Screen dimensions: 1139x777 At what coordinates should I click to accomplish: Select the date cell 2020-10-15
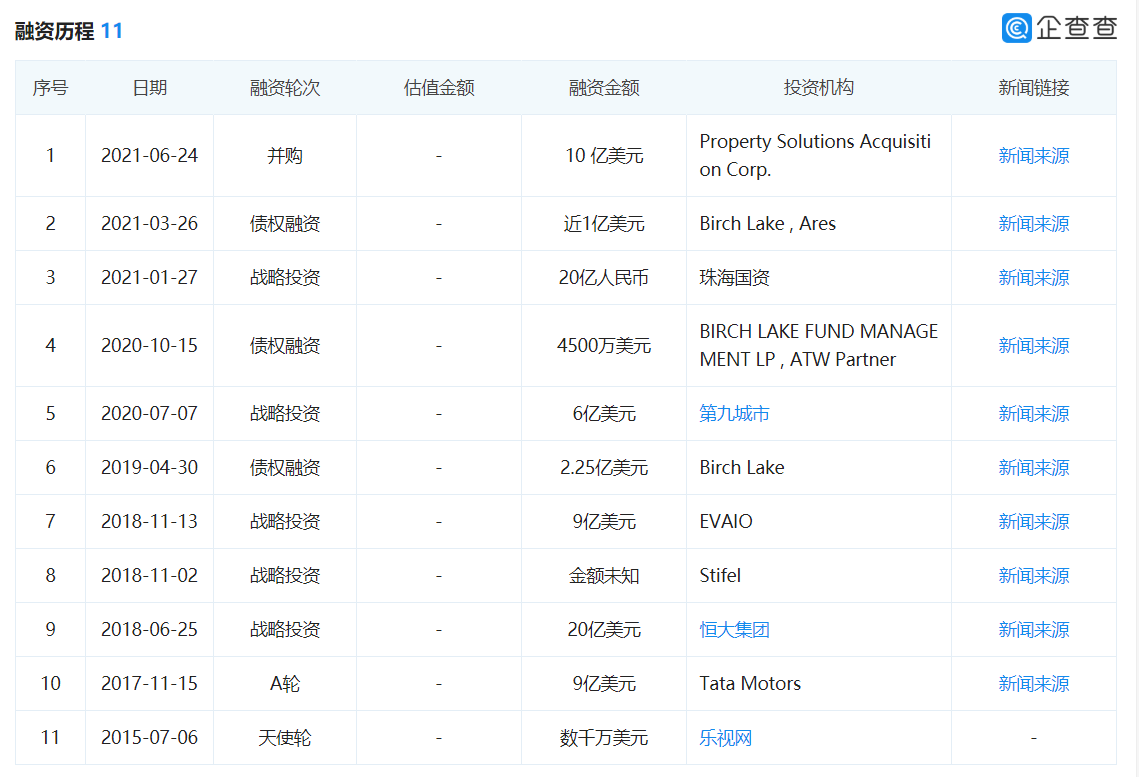point(150,346)
